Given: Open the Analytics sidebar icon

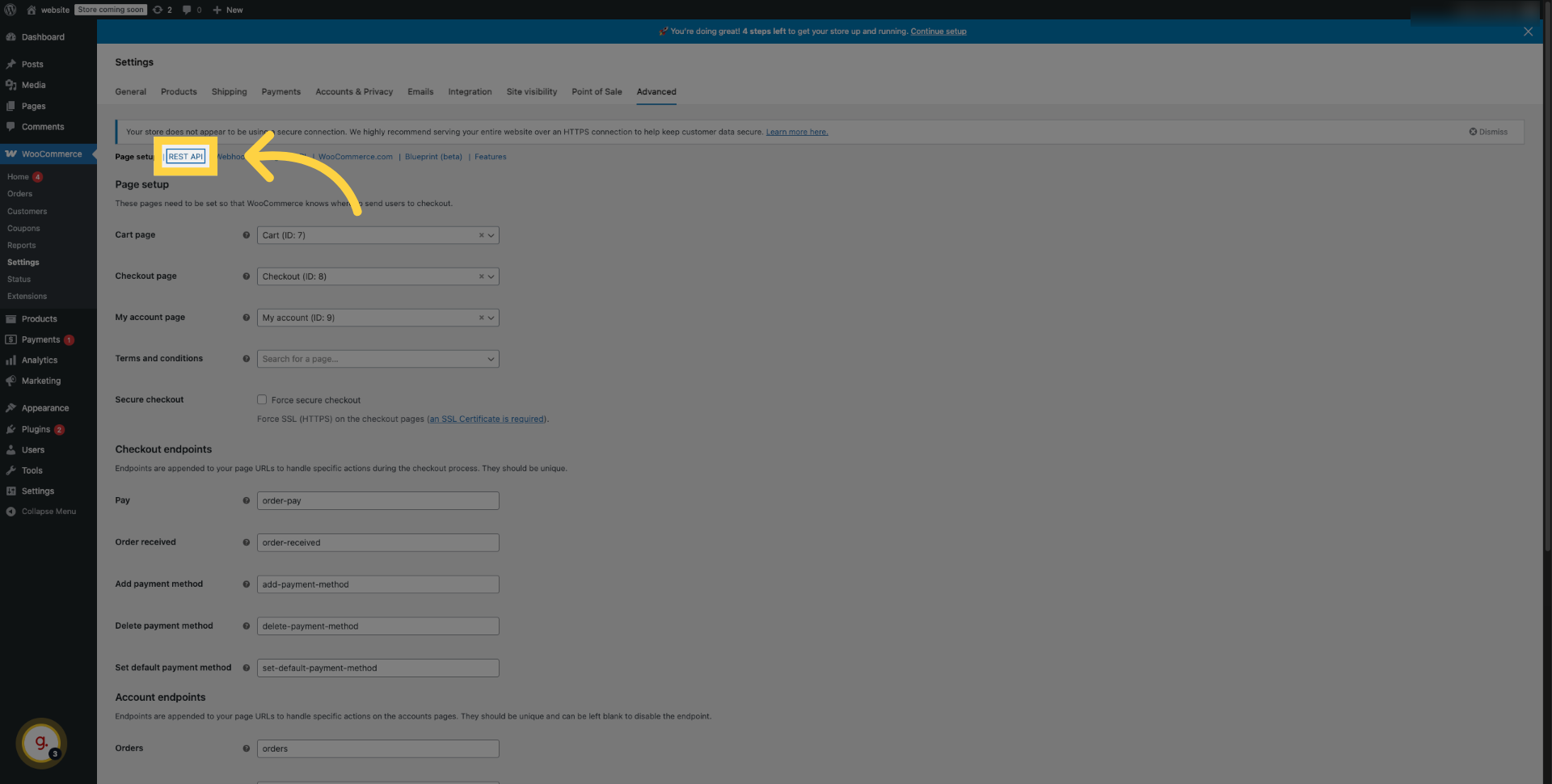Looking at the screenshot, I should click(11, 360).
